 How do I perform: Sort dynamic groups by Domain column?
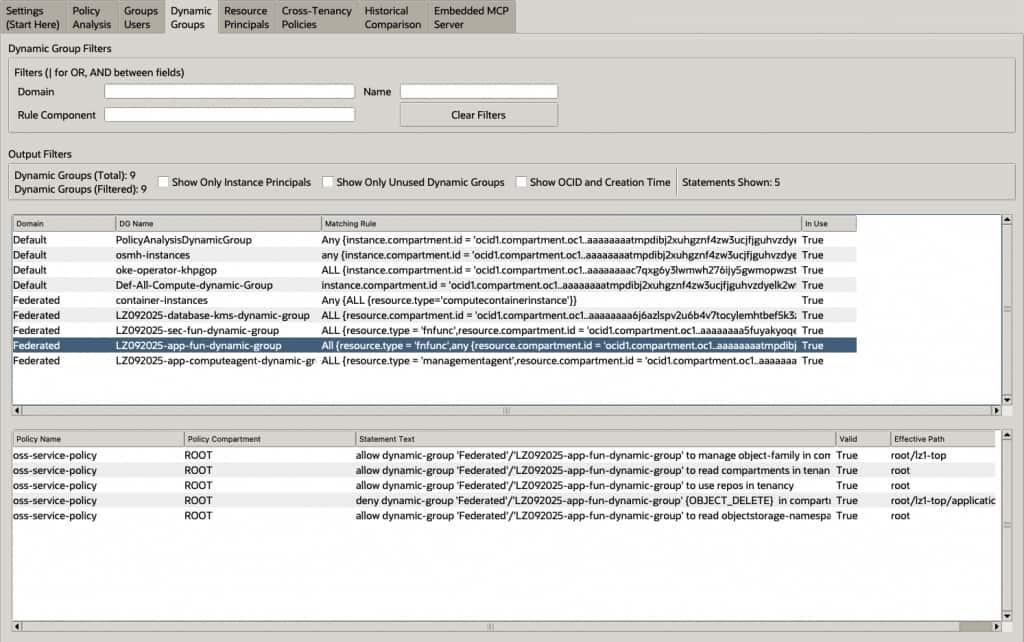click(x=63, y=223)
